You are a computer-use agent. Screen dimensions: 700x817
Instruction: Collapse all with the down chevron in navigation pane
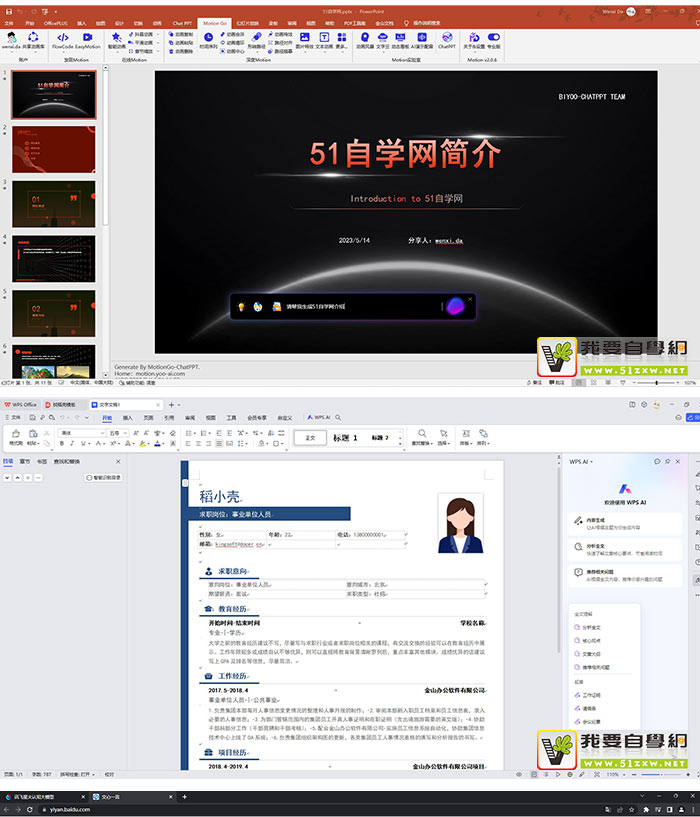[7, 477]
